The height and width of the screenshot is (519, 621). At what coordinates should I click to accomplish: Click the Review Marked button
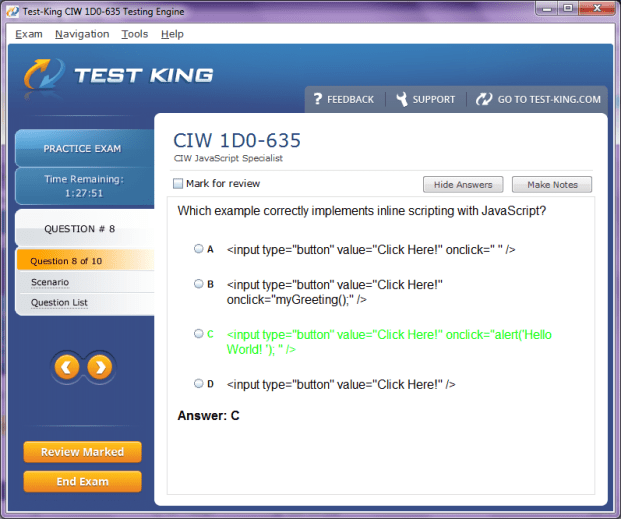point(82,452)
